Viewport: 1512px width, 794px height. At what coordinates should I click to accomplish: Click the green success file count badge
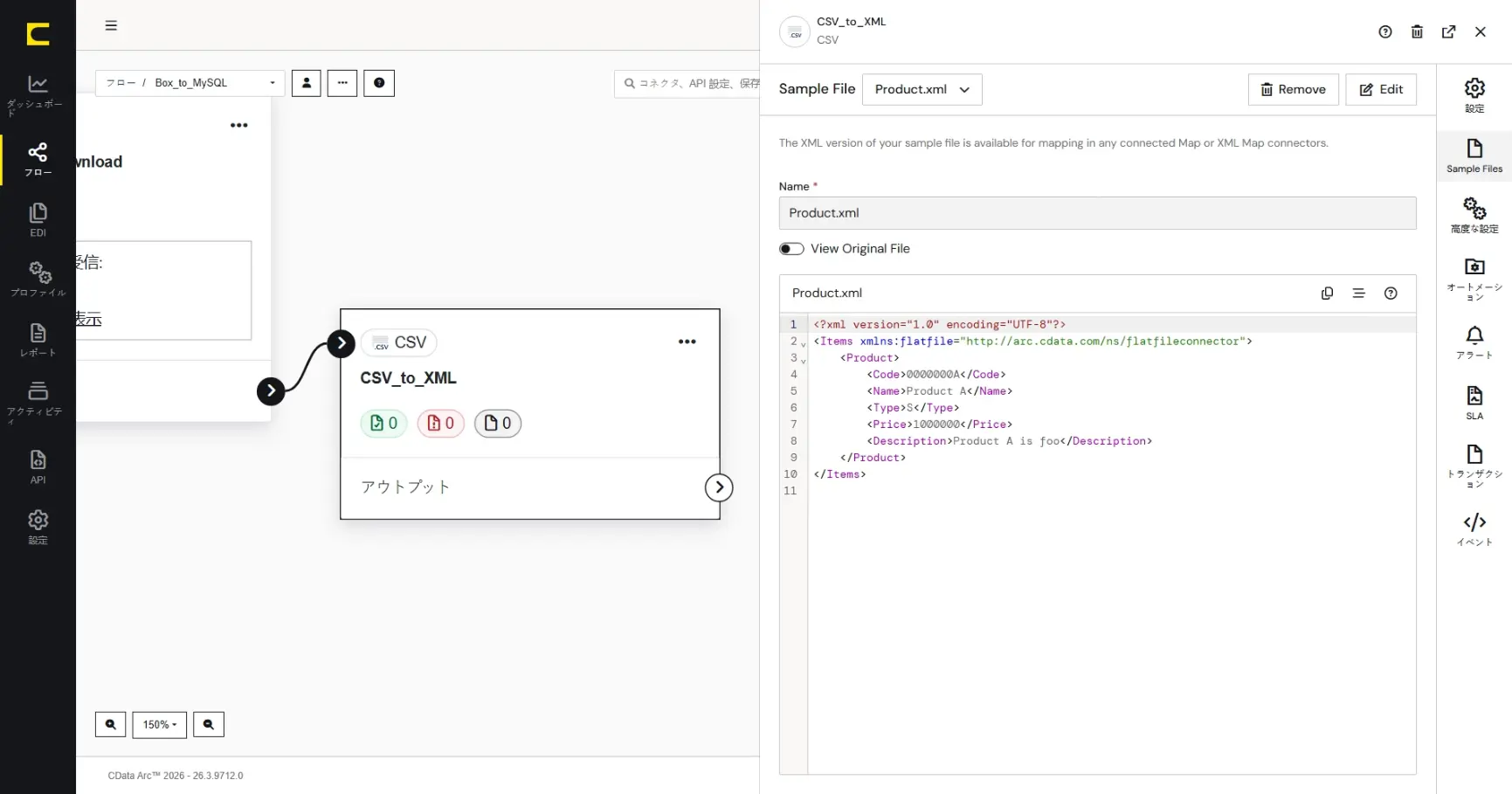(x=383, y=424)
